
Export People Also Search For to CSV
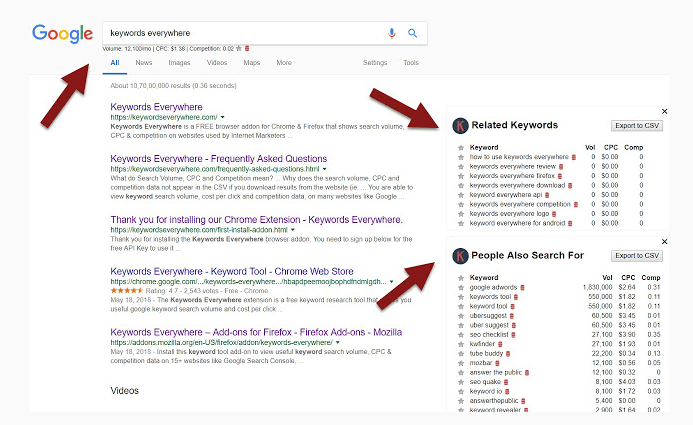(637, 256)
